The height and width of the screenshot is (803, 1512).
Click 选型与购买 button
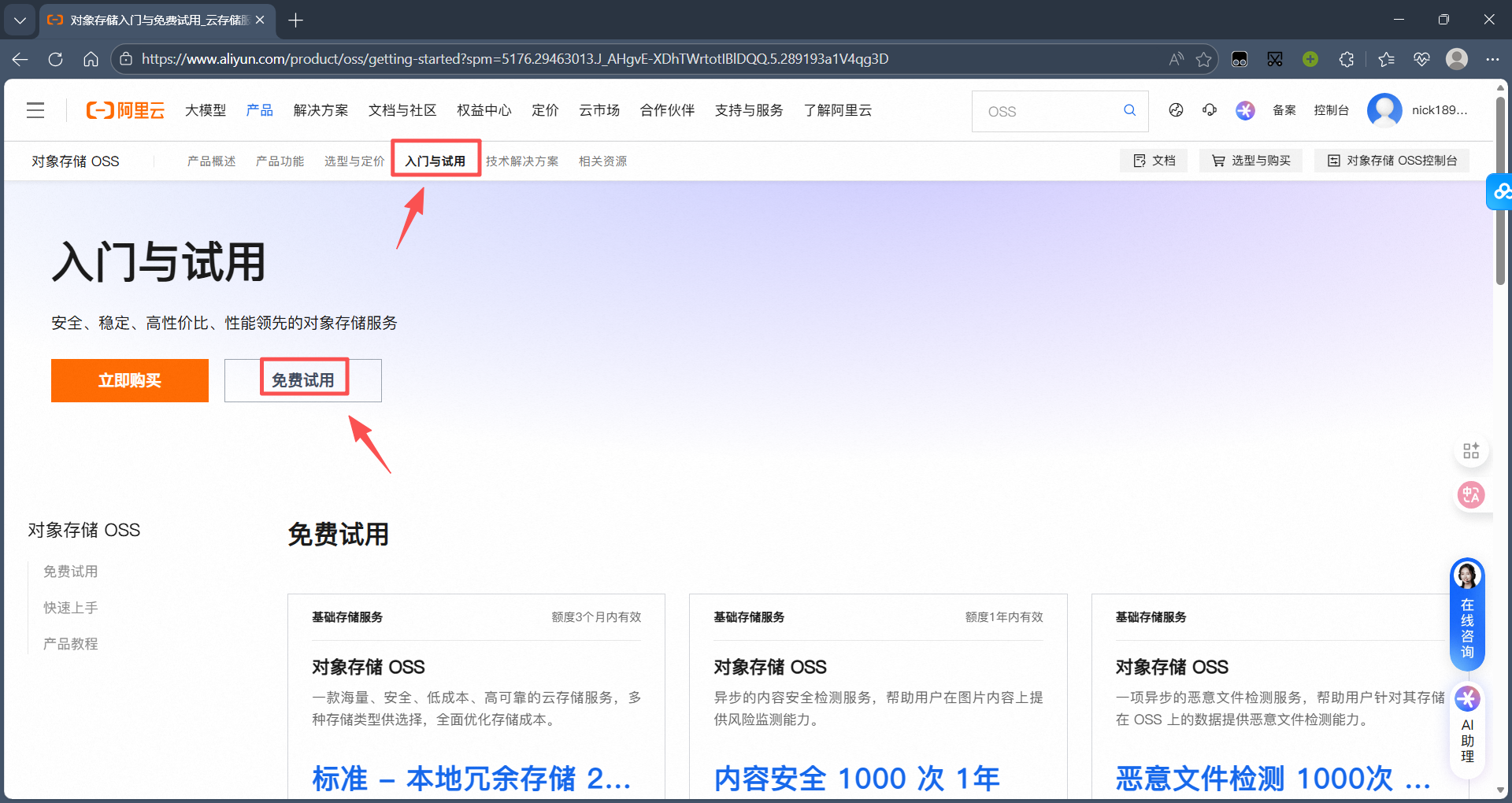pyautogui.click(x=1251, y=161)
